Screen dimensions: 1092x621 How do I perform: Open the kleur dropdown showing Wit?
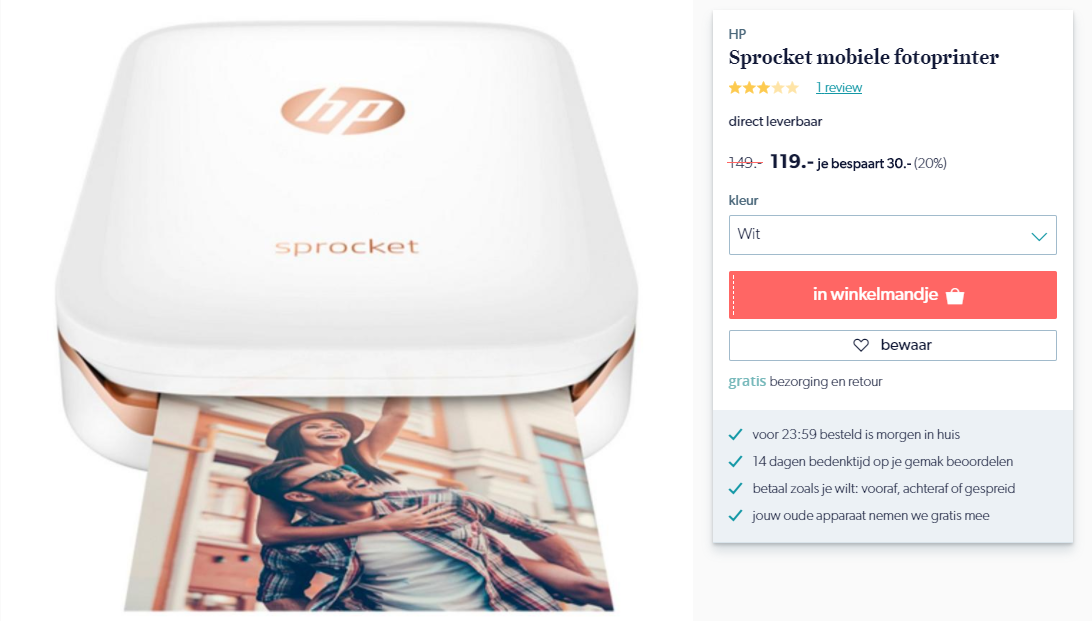coord(893,235)
